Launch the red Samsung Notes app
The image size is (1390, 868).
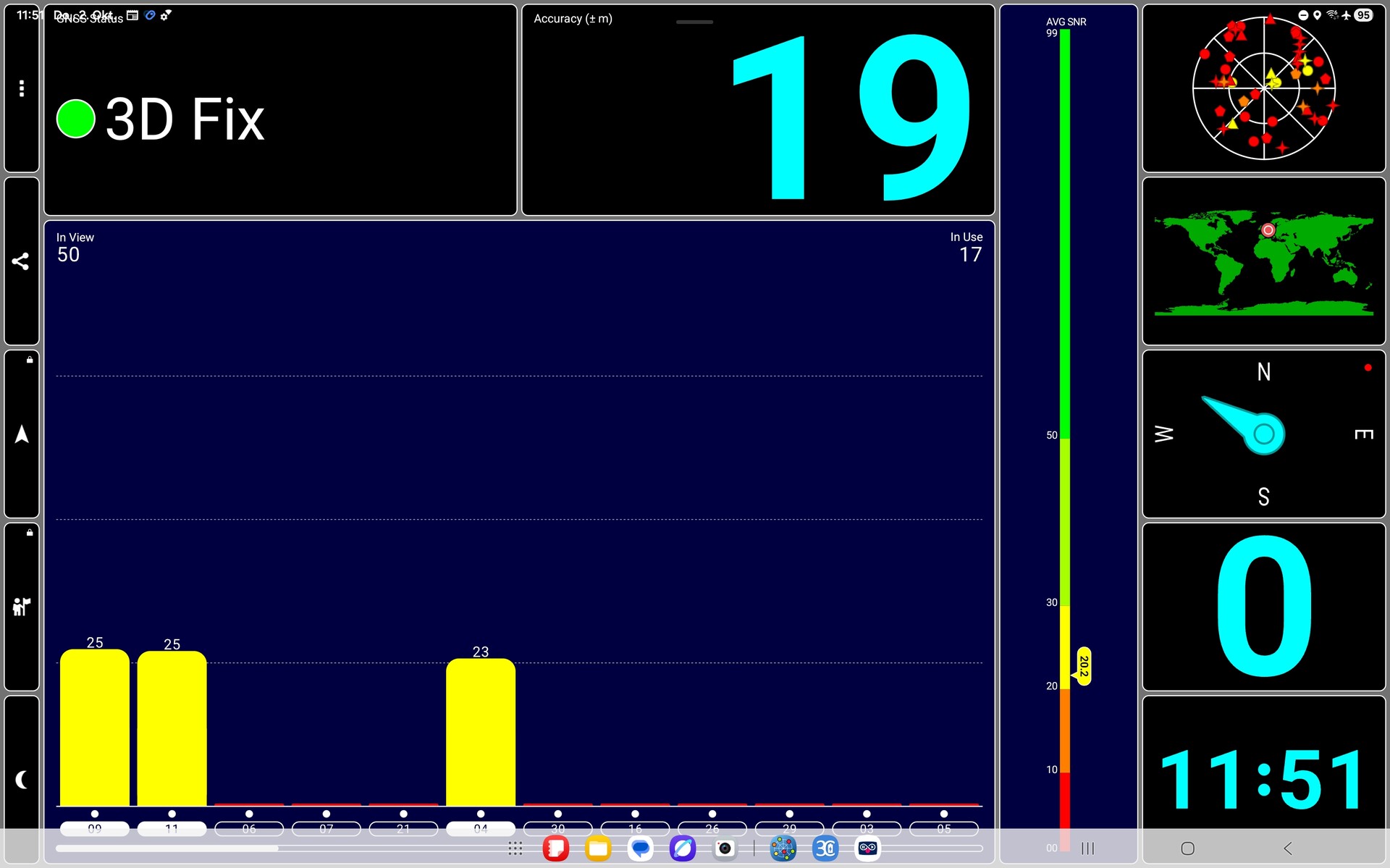[556, 848]
